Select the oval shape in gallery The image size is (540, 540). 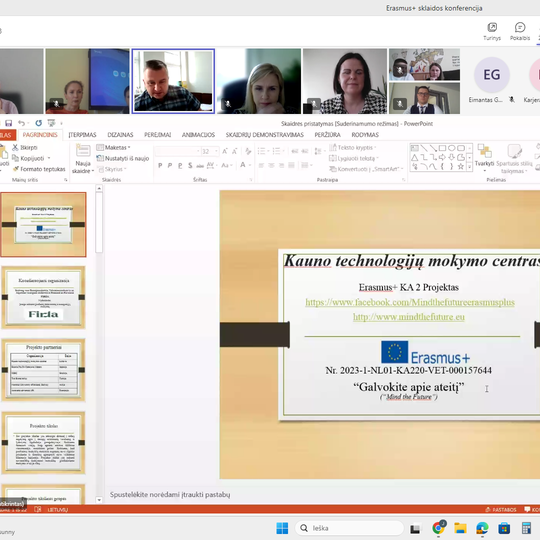click(452, 148)
